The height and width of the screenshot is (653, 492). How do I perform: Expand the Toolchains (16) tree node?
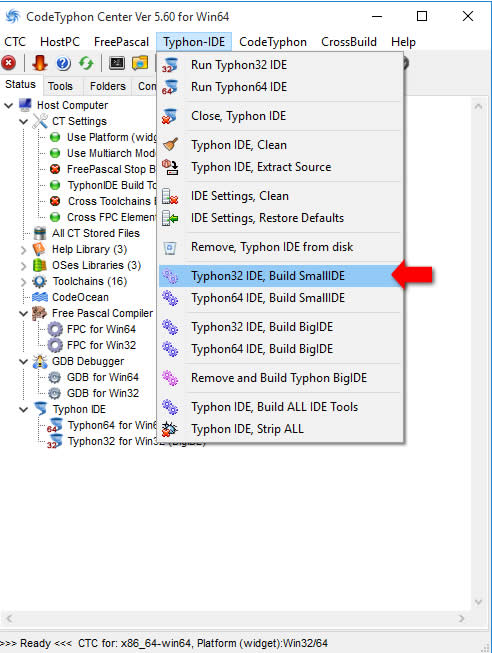tap(23, 282)
